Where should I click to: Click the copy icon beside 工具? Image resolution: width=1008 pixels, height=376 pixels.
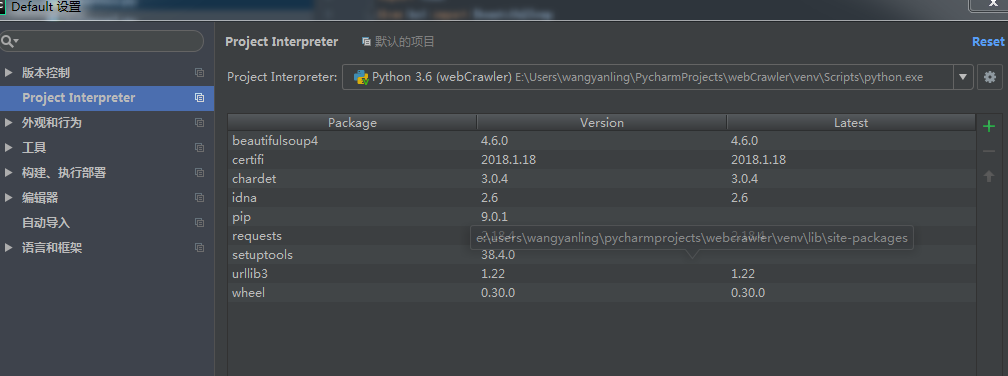[x=199, y=147]
